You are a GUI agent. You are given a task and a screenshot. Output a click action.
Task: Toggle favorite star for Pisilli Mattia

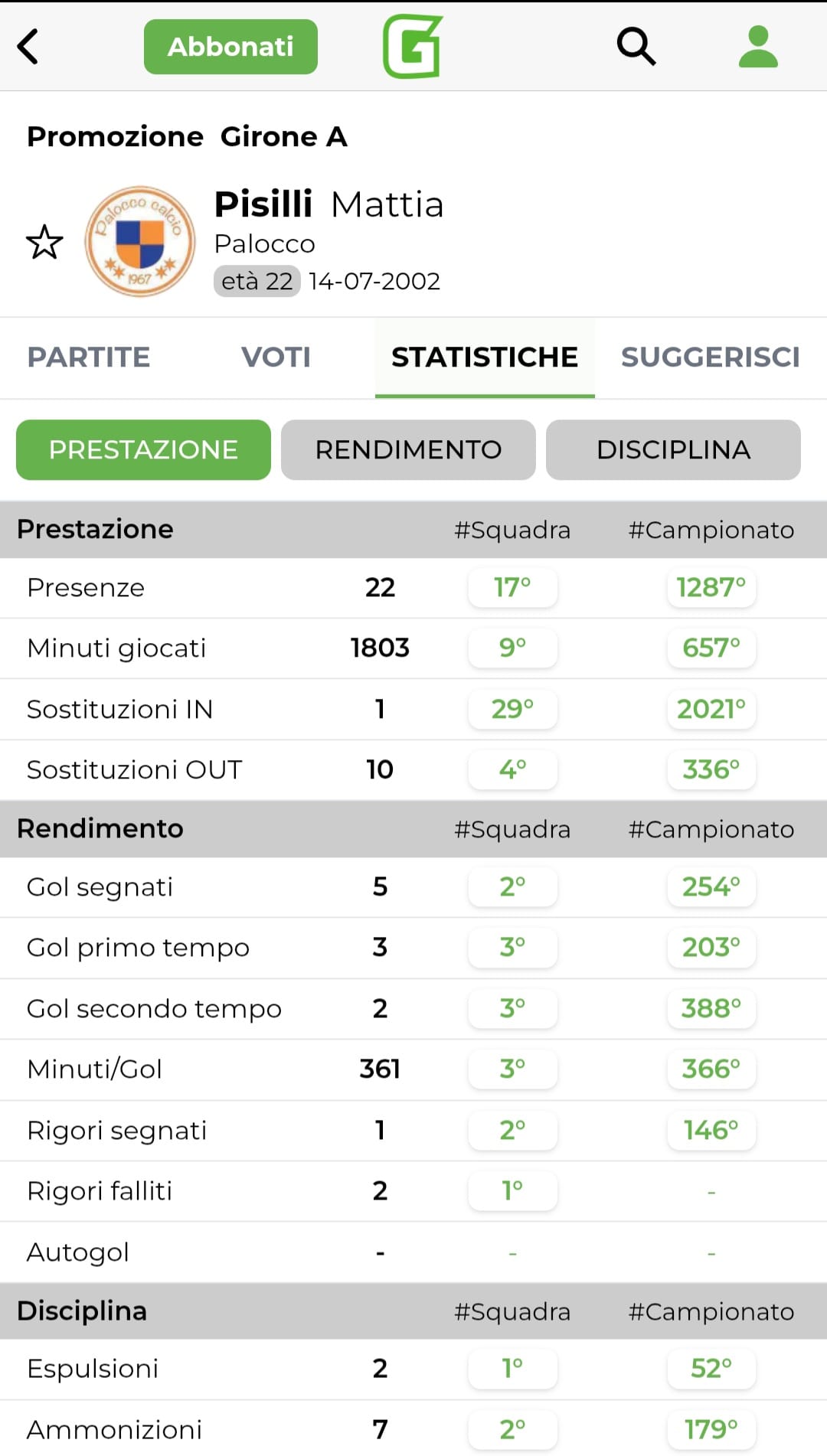[44, 243]
